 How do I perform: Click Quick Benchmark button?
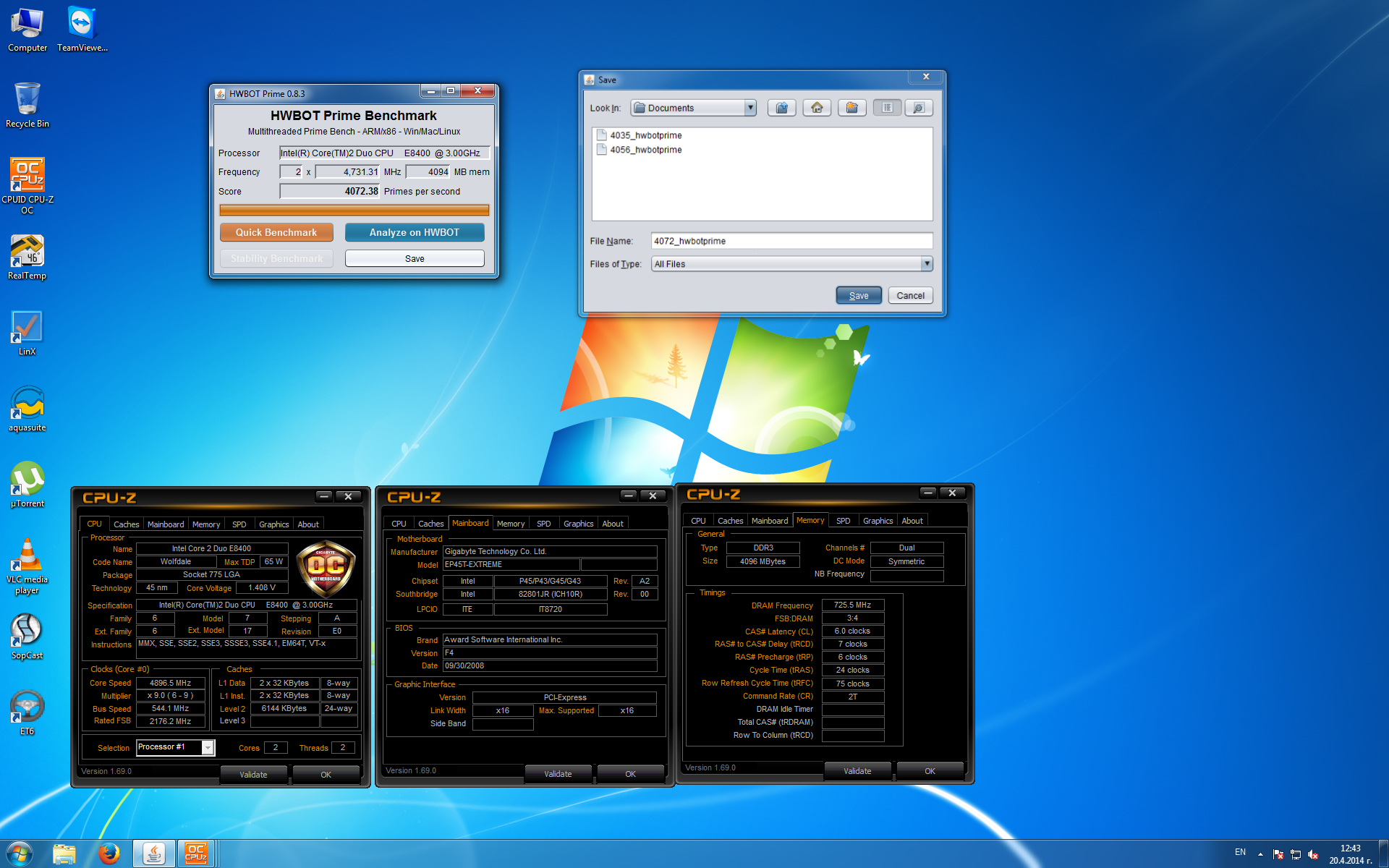click(x=276, y=232)
